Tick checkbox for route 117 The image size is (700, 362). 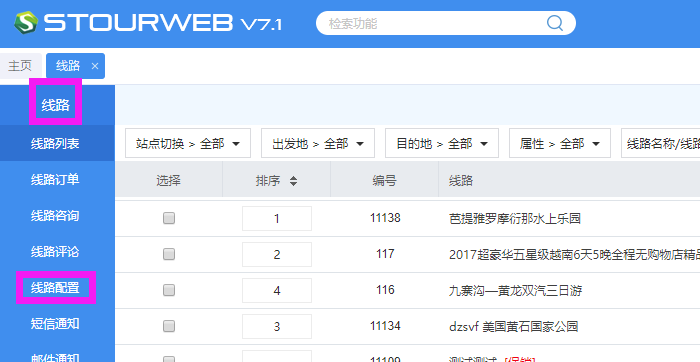coord(169,254)
